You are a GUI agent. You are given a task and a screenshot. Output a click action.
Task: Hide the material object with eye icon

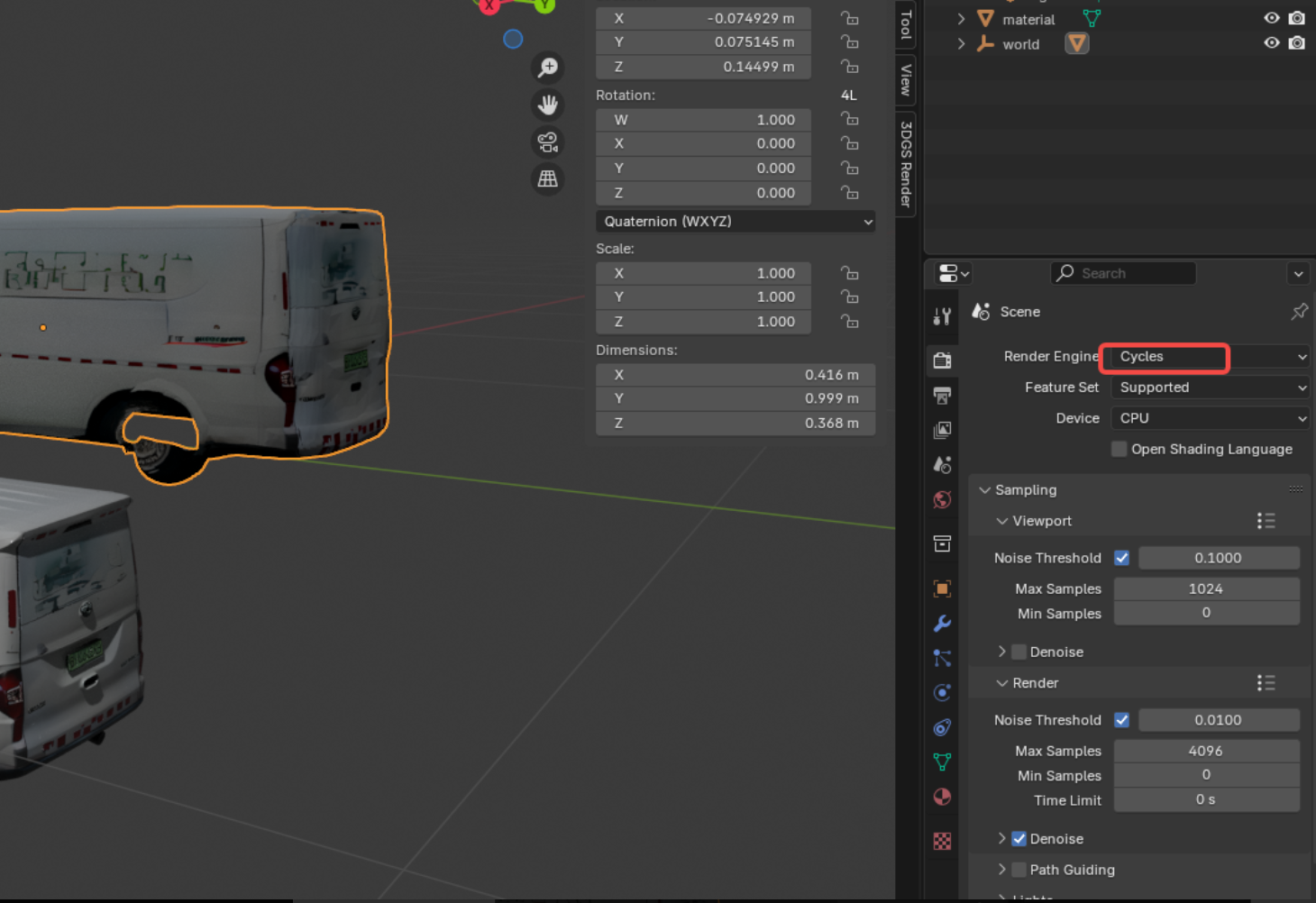(1271, 18)
